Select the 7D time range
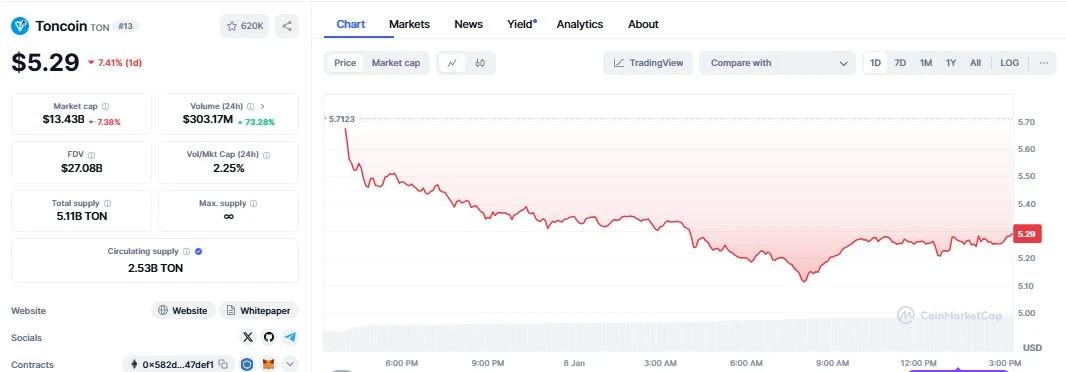This screenshot has height=372, width=1066. [900, 63]
